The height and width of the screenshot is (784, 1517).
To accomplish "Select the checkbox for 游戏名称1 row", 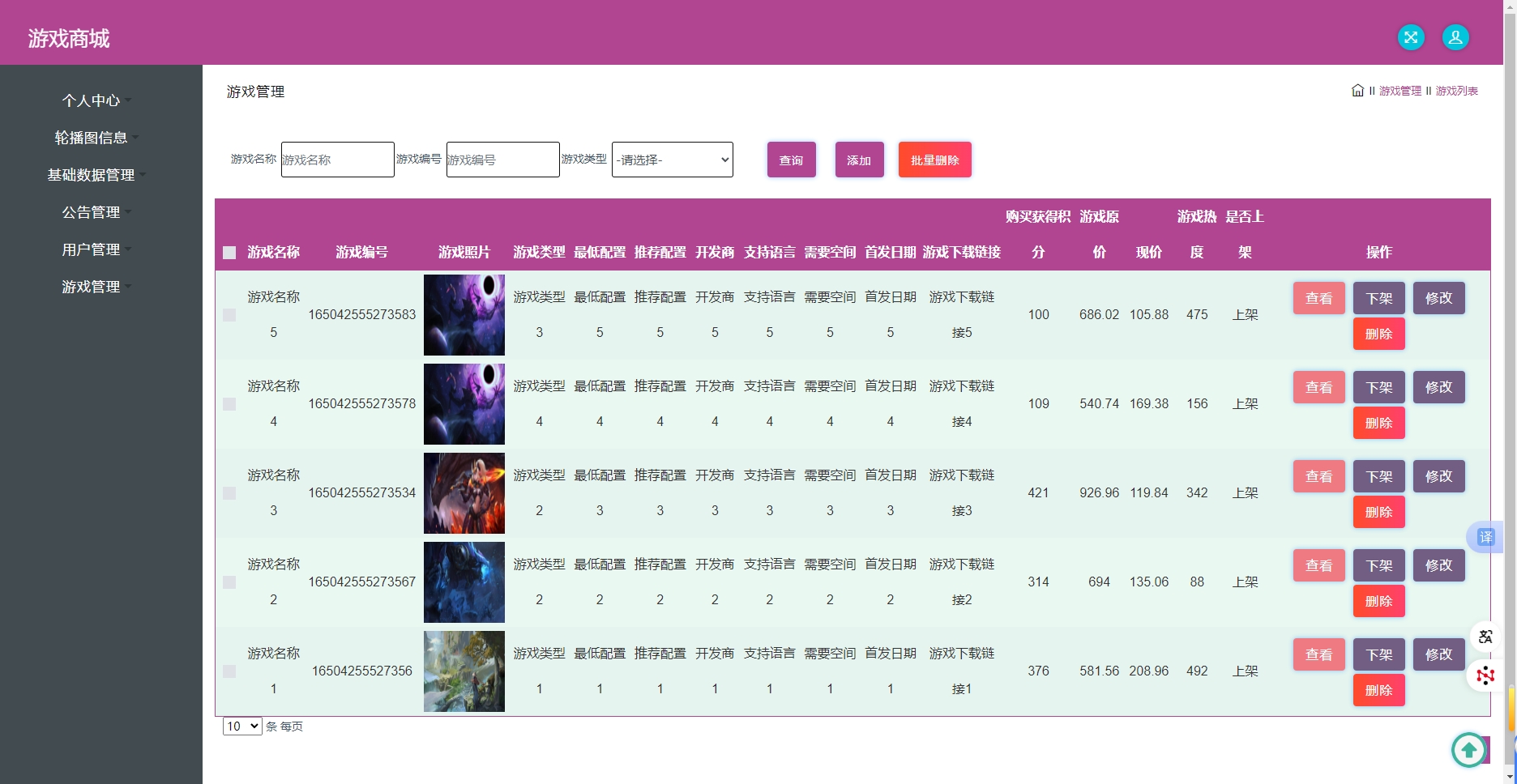I will click(x=229, y=671).
